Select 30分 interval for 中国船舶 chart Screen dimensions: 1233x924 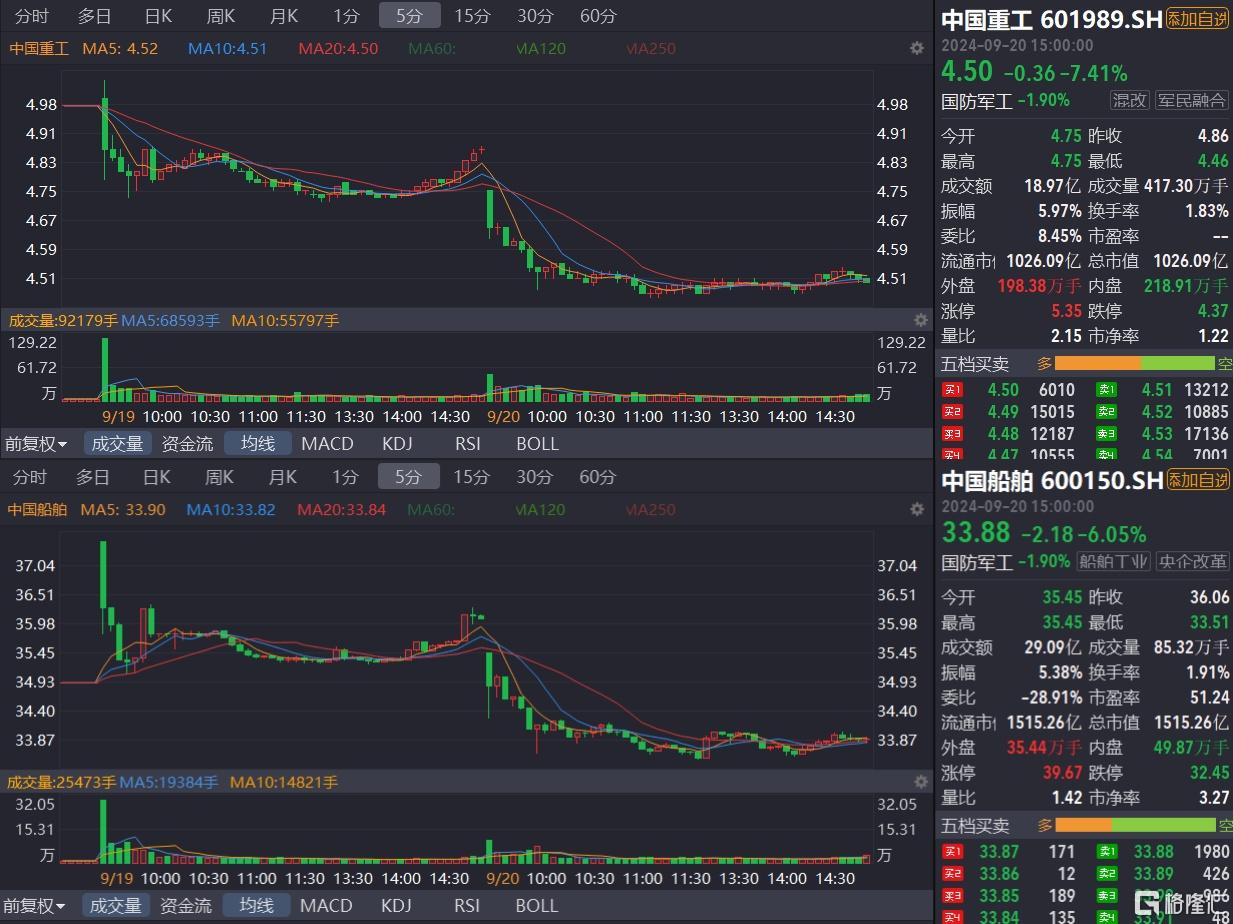tap(535, 477)
